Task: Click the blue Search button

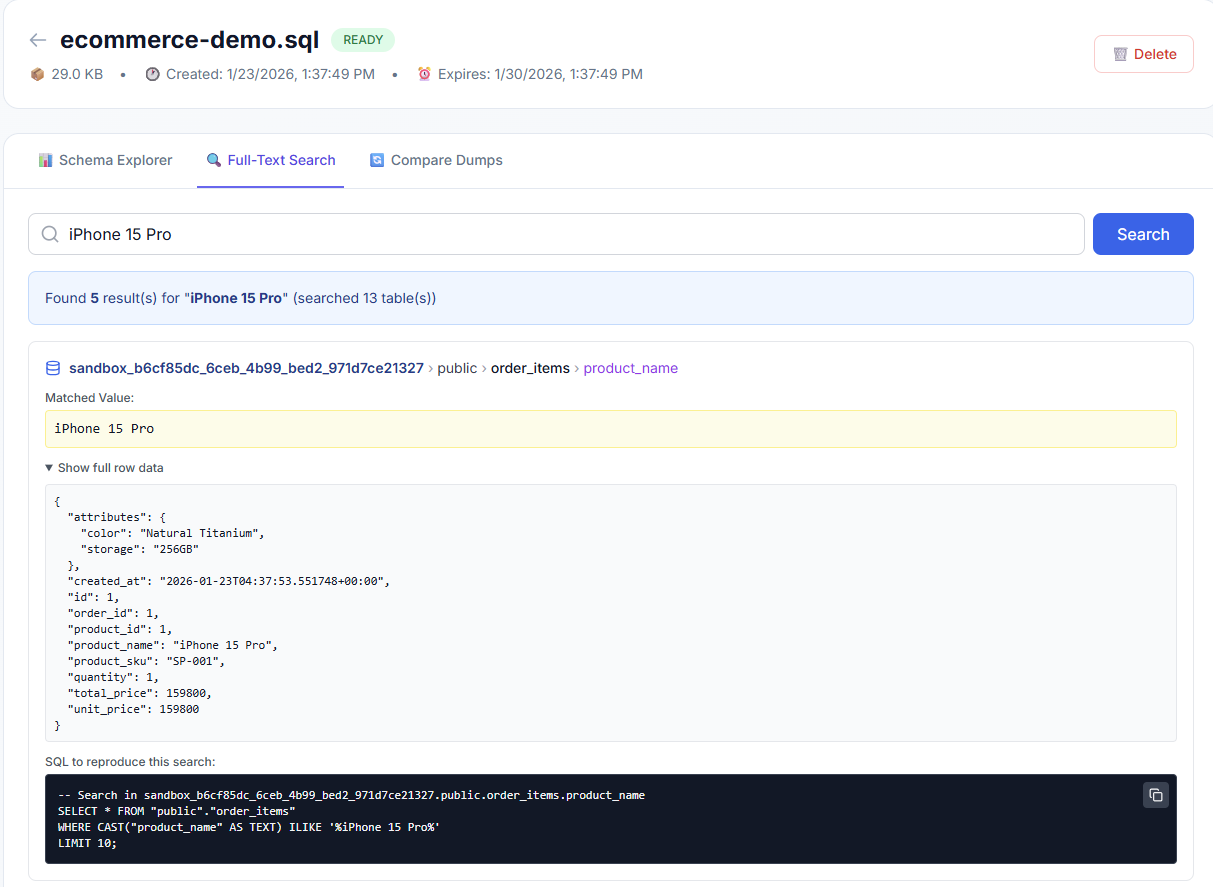Action: pos(1143,234)
